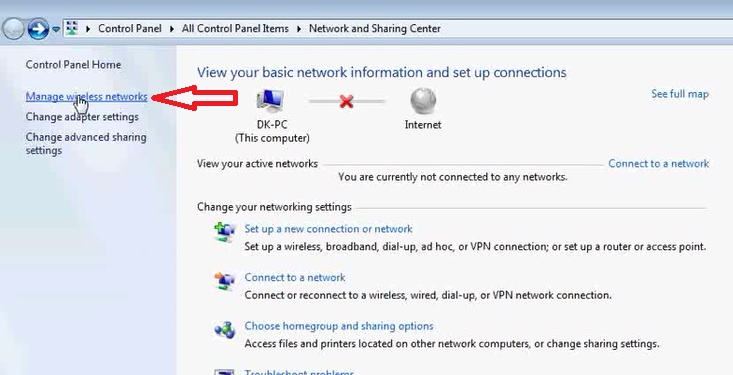The height and width of the screenshot is (375, 733).
Task: Click the Set up a new connection icon
Action: pos(225,231)
